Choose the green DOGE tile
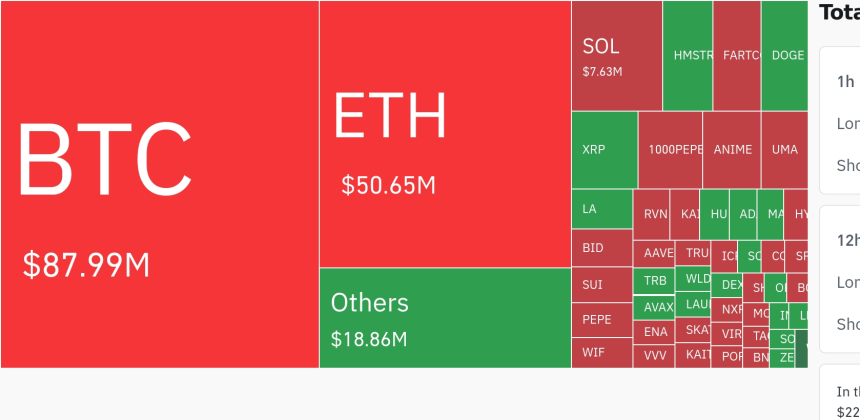 pos(784,56)
